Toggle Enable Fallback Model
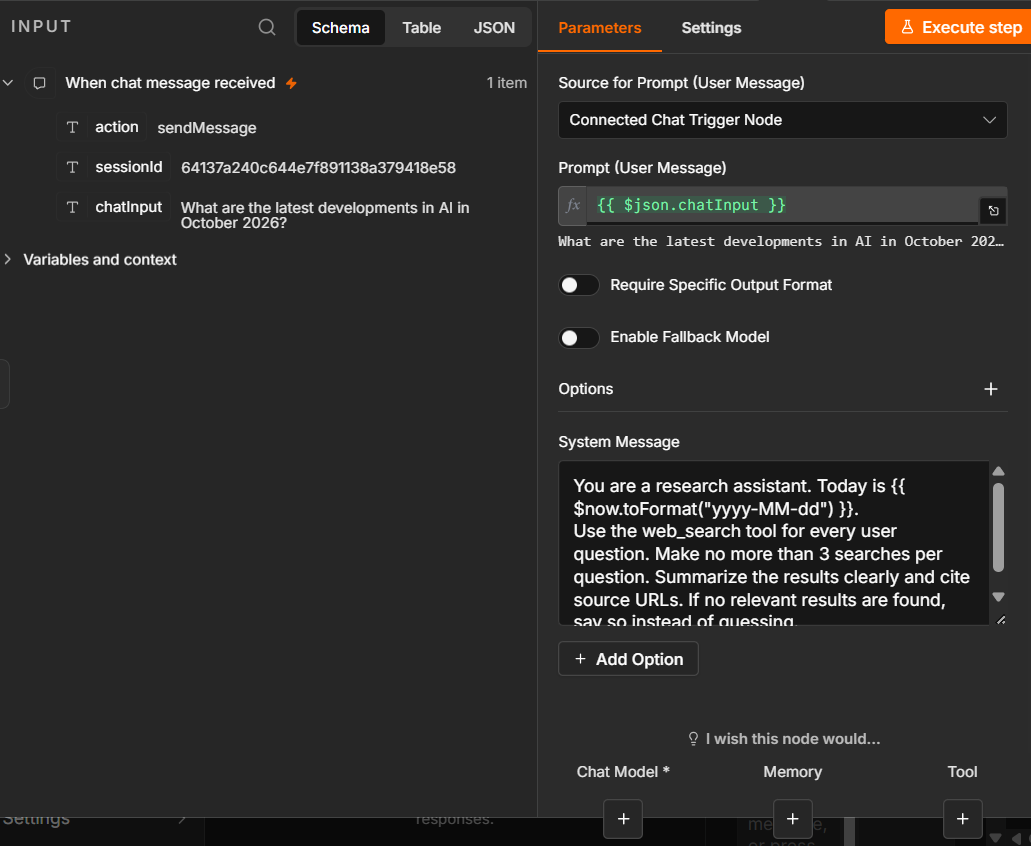 click(x=579, y=337)
